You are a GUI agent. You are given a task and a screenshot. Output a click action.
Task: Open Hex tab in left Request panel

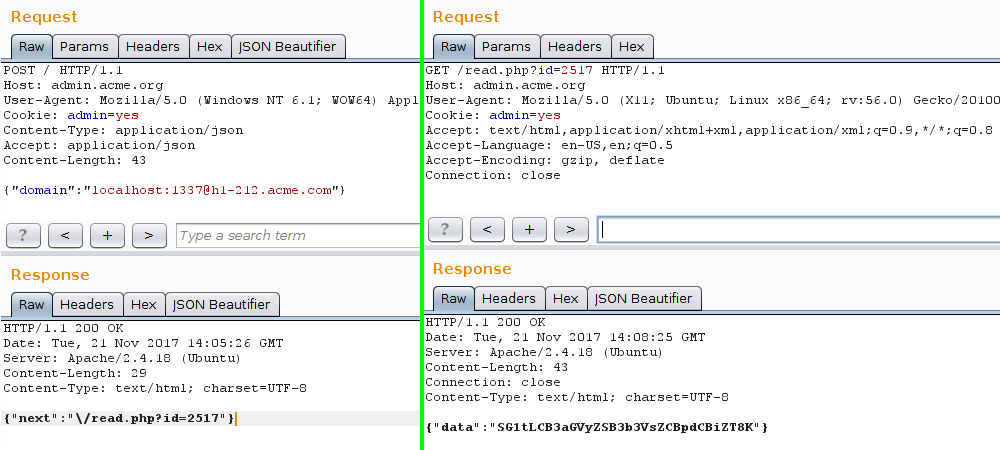210,47
